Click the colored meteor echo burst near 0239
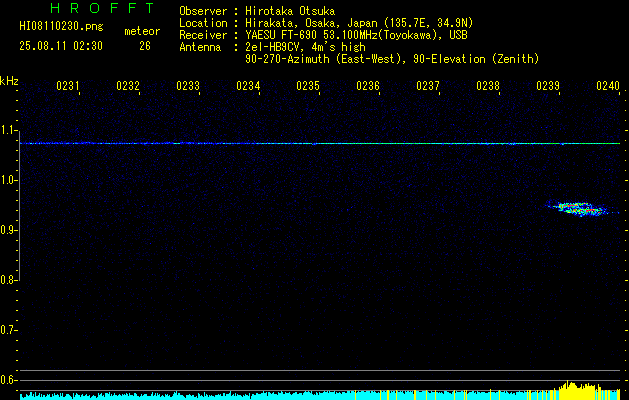 pyautogui.click(x=578, y=209)
